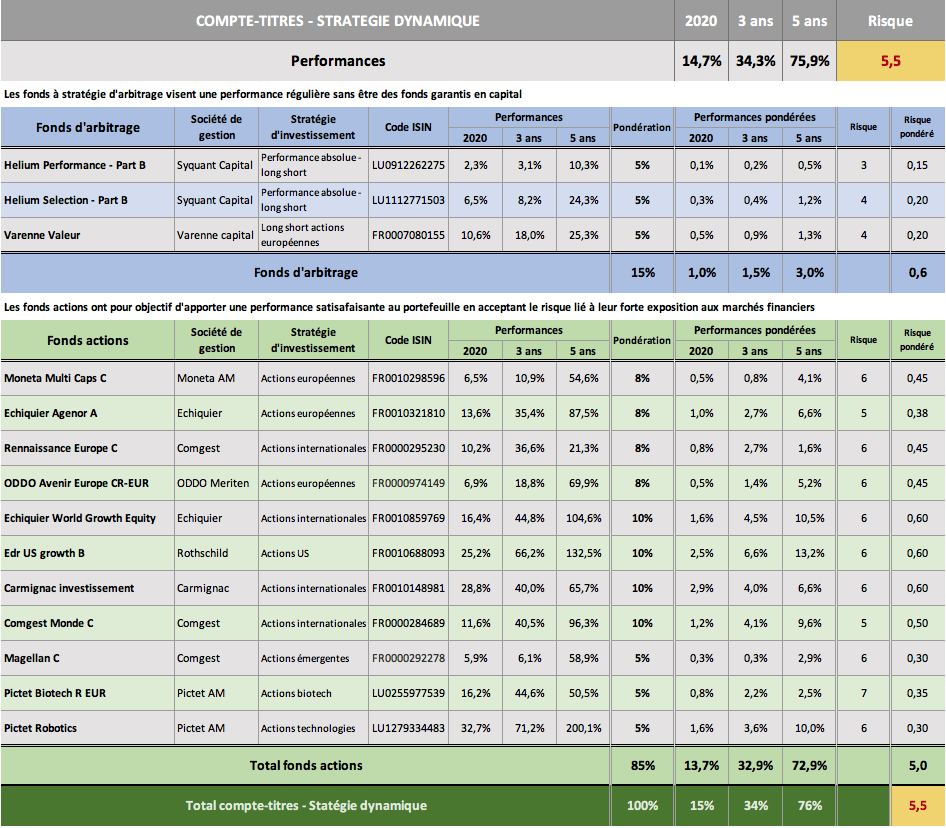Click ISIN code FR0000295230
946x828 pixels.
coord(408,448)
